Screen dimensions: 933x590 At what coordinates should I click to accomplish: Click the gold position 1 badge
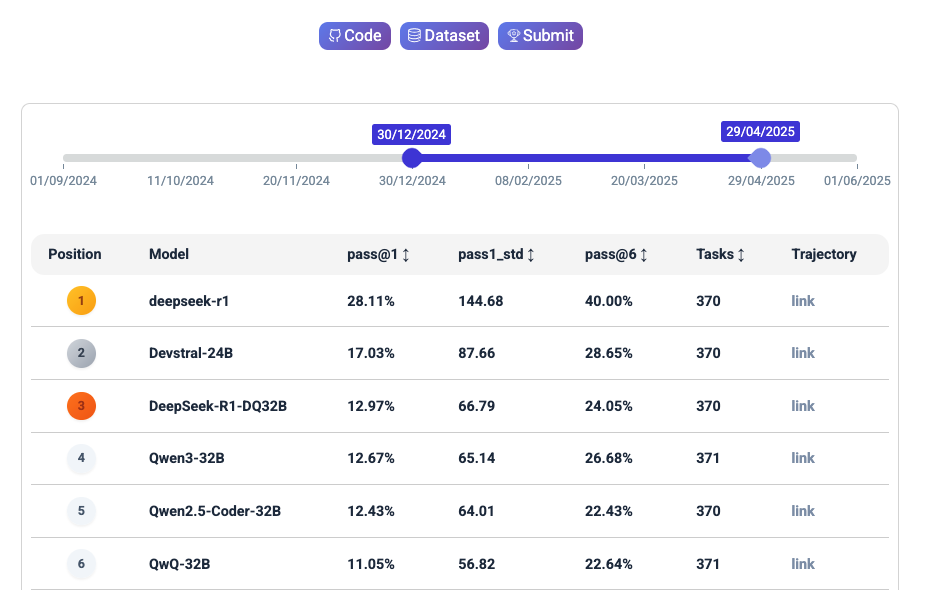pyautogui.click(x=81, y=301)
